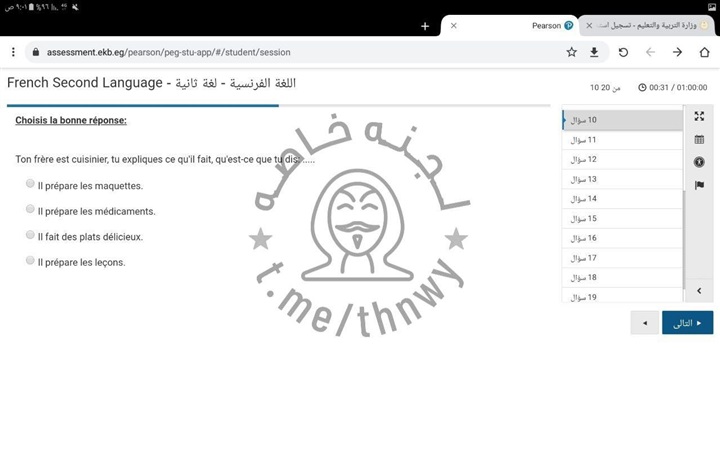720x450 pixels.
Task: Open the browser three-dot menu
Action: tap(13, 52)
